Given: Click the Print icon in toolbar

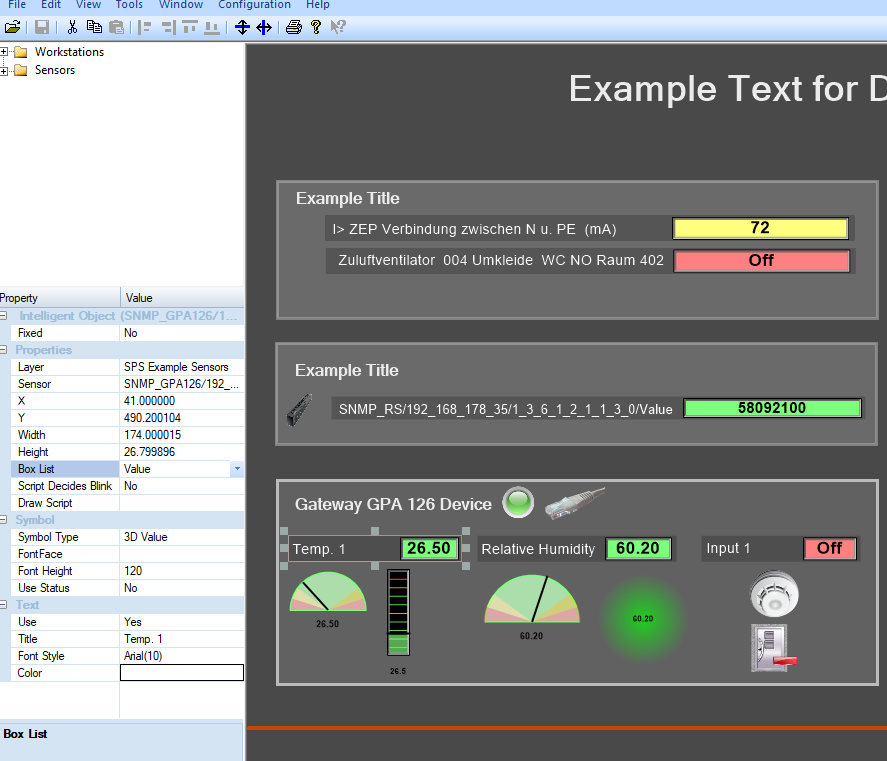Looking at the screenshot, I should pyautogui.click(x=294, y=28).
